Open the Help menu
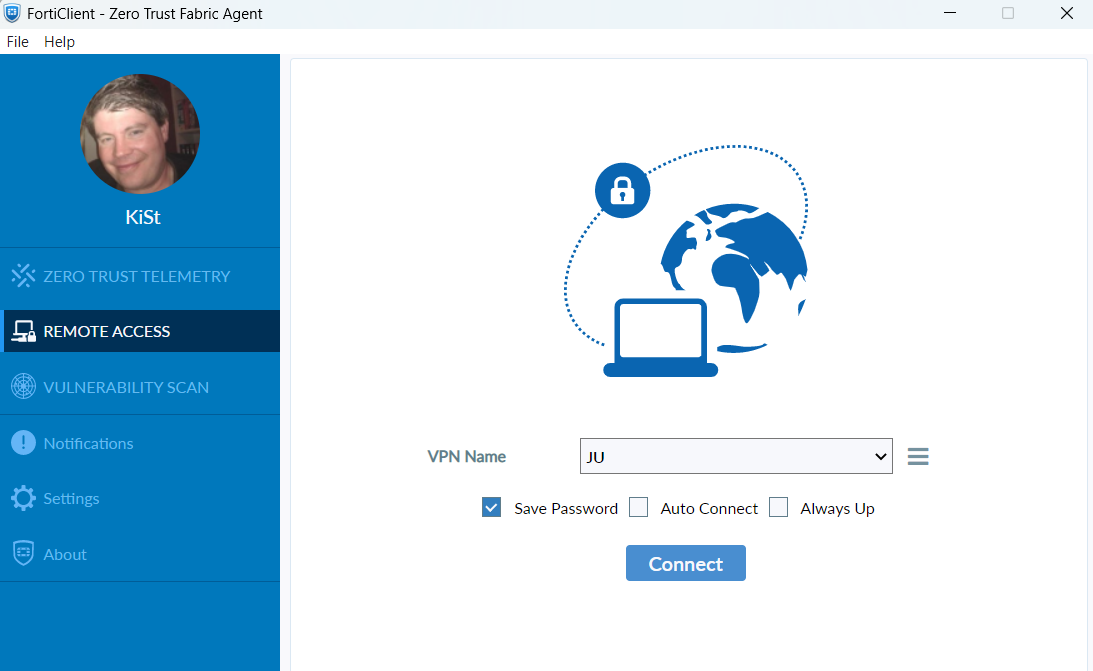The width and height of the screenshot is (1093, 671). [59, 42]
